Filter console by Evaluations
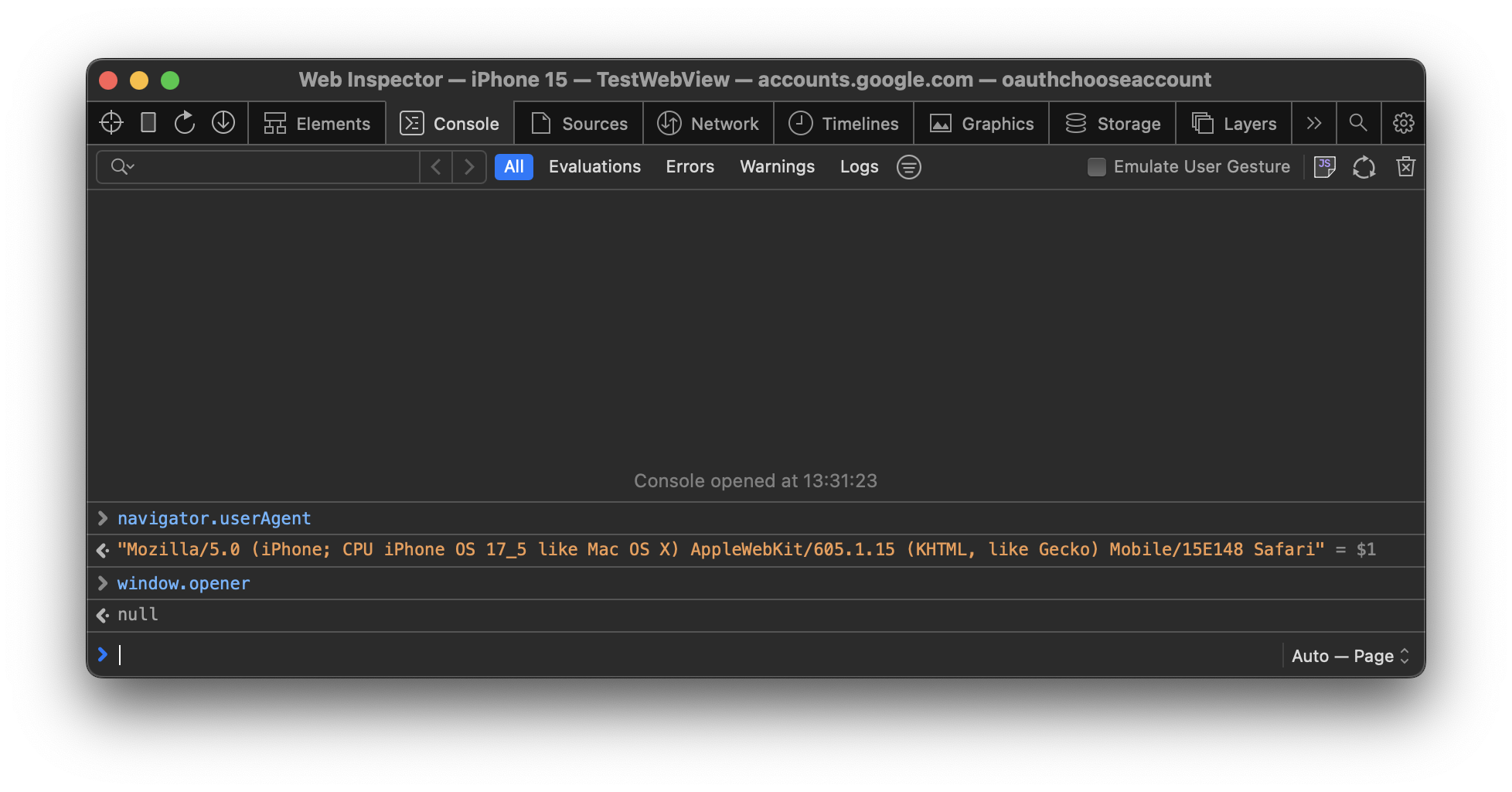1512x792 pixels. 594,166
